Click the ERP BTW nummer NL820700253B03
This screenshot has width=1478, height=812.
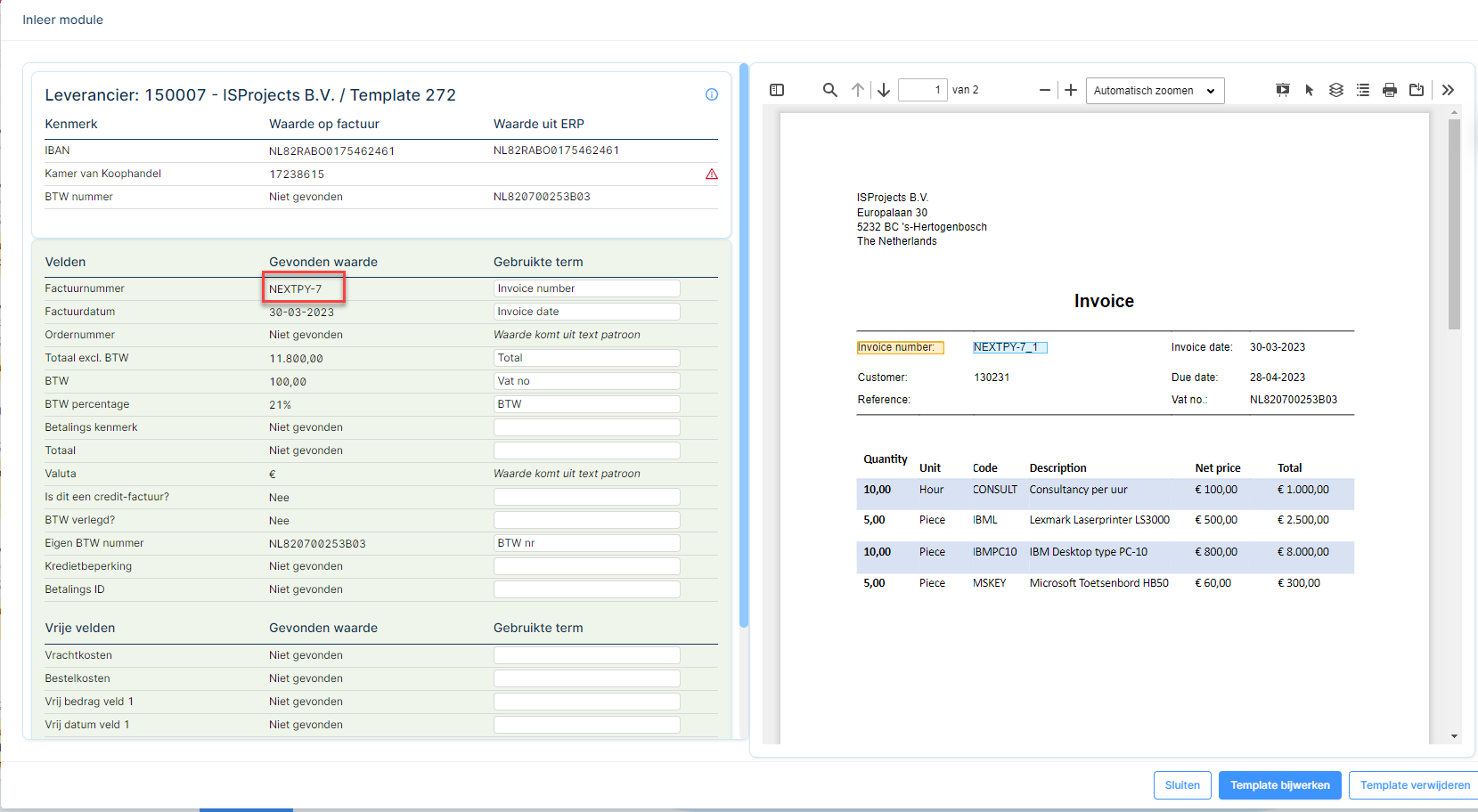coord(542,197)
